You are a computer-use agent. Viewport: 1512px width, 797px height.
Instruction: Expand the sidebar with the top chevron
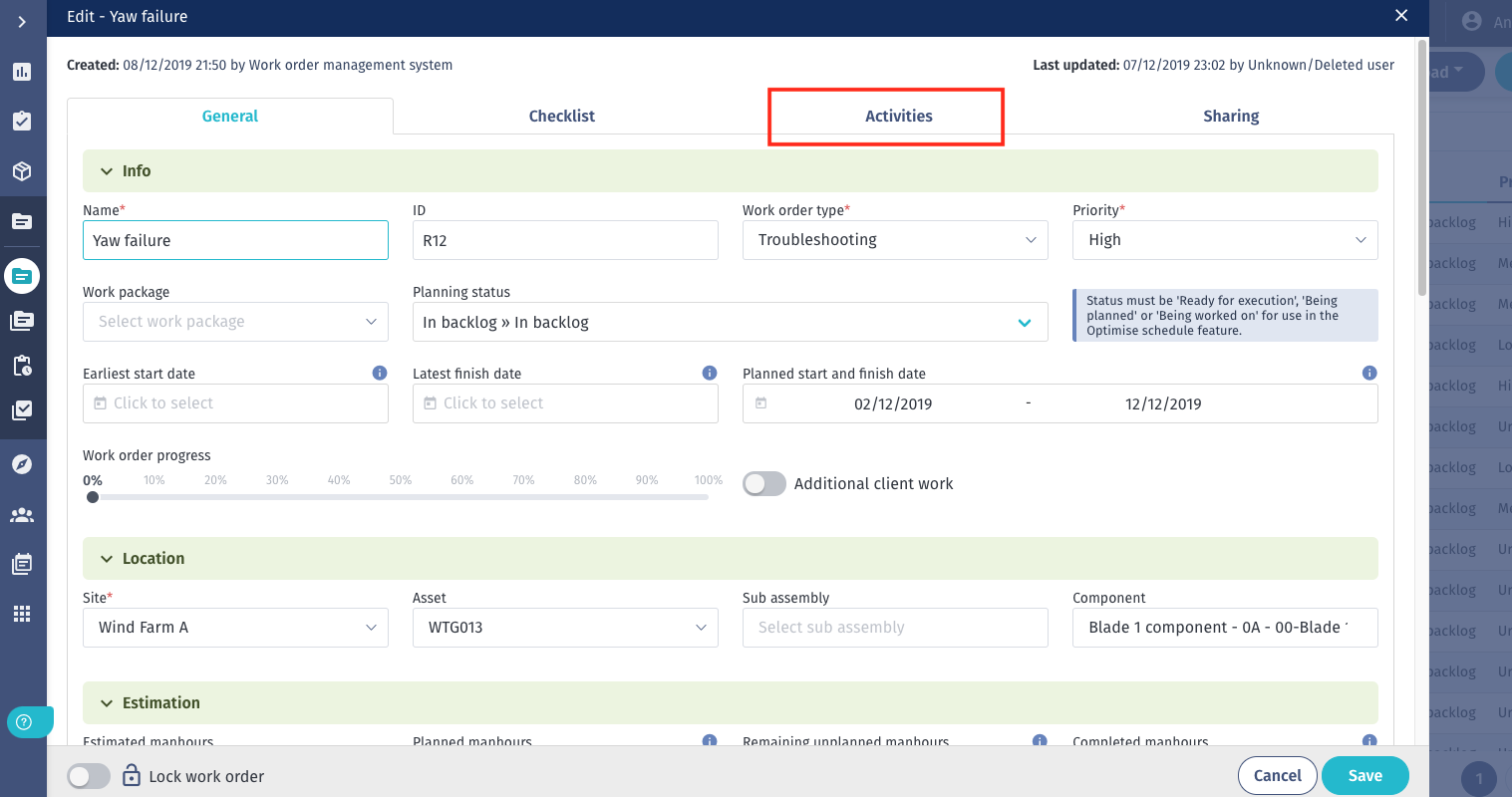[x=22, y=21]
